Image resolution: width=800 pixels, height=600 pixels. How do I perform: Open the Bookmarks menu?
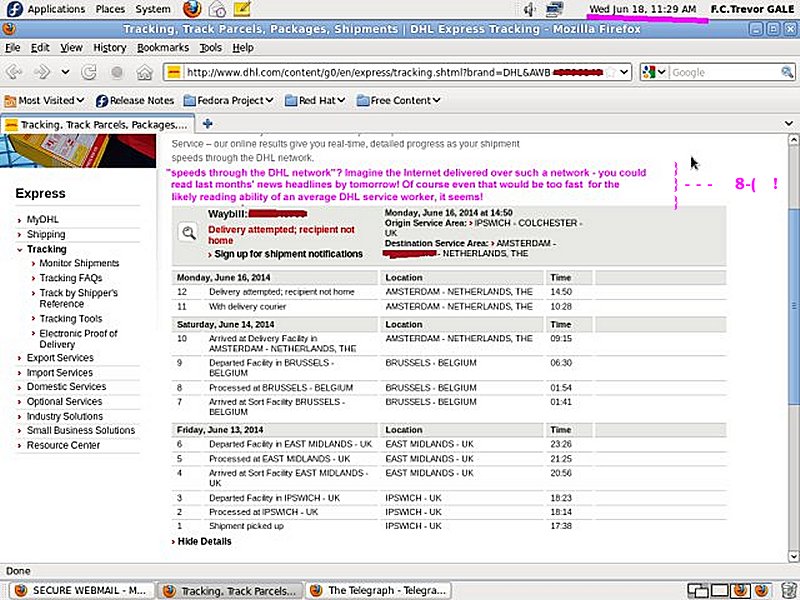tap(163, 47)
